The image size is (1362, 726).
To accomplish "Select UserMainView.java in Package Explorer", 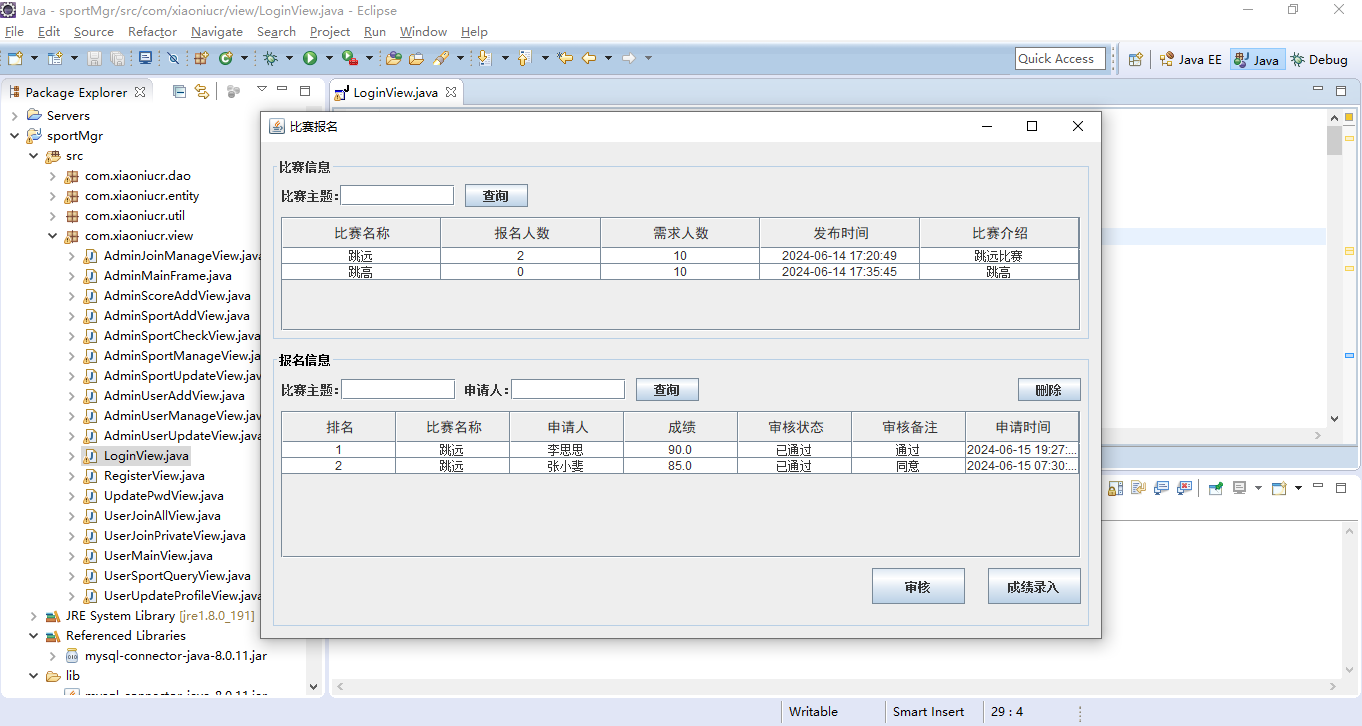I will [x=158, y=556].
